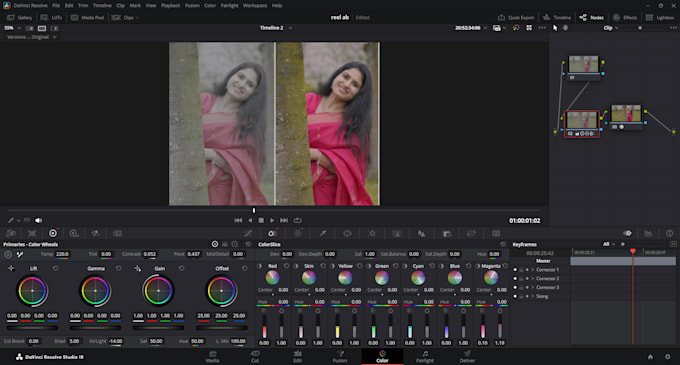Open the Key palette
The height and width of the screenshot is (365, 680).
click(447, 233)
